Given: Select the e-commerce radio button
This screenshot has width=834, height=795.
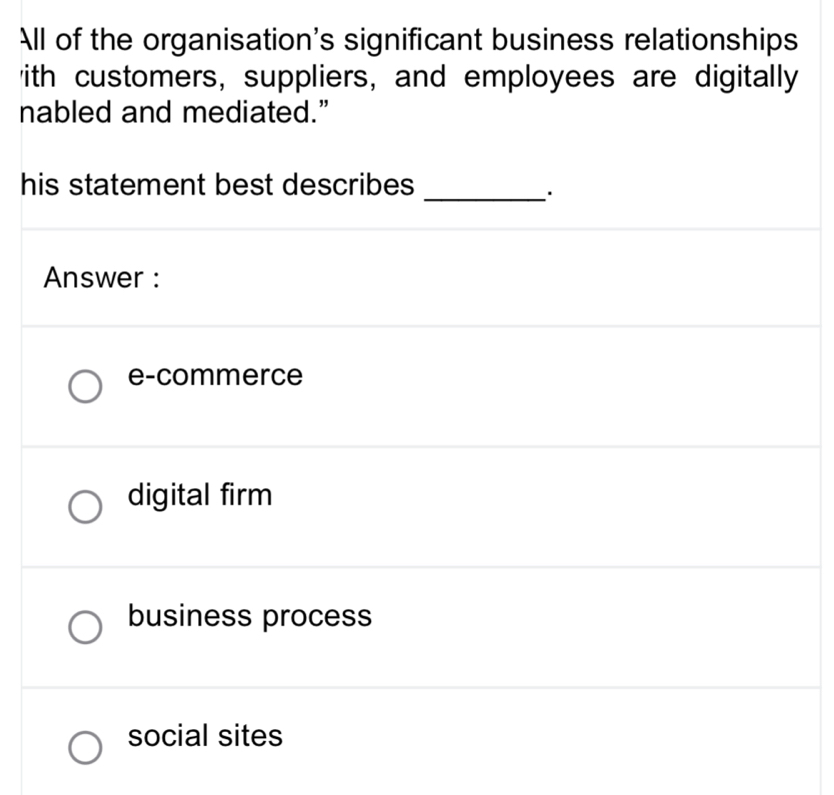Looking at the screenshot, I should (85, 386).
